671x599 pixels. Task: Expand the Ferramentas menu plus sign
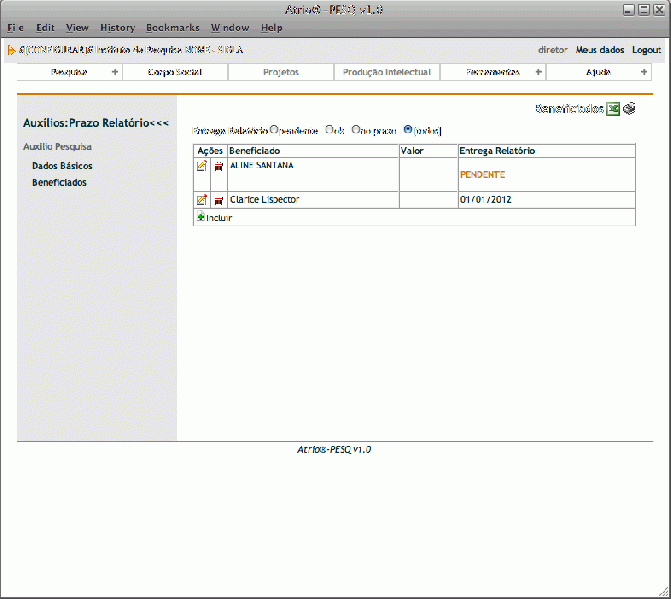click(x=539, y=72)
